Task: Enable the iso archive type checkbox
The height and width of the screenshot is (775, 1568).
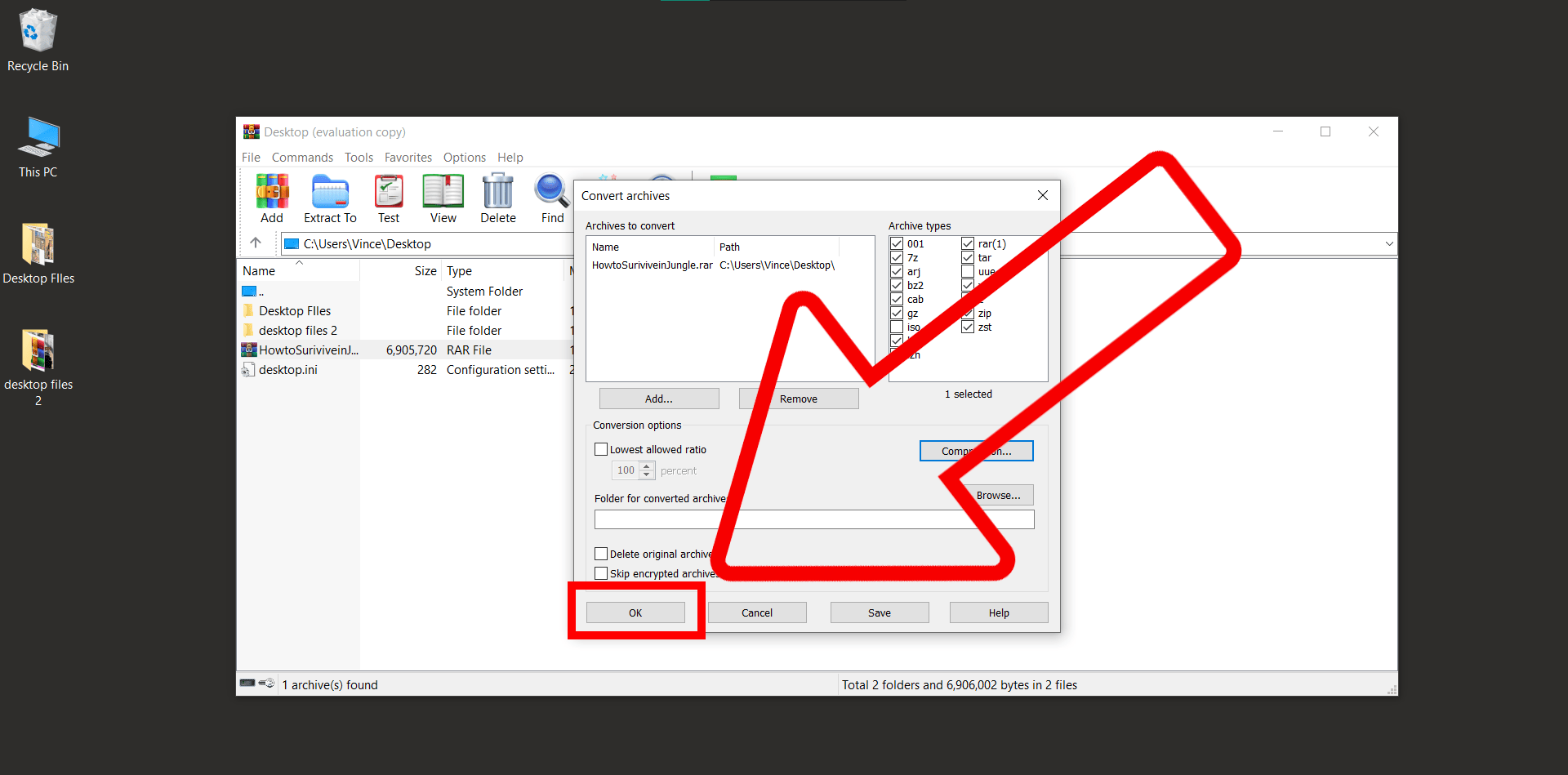Action: [x=896, y=327]
